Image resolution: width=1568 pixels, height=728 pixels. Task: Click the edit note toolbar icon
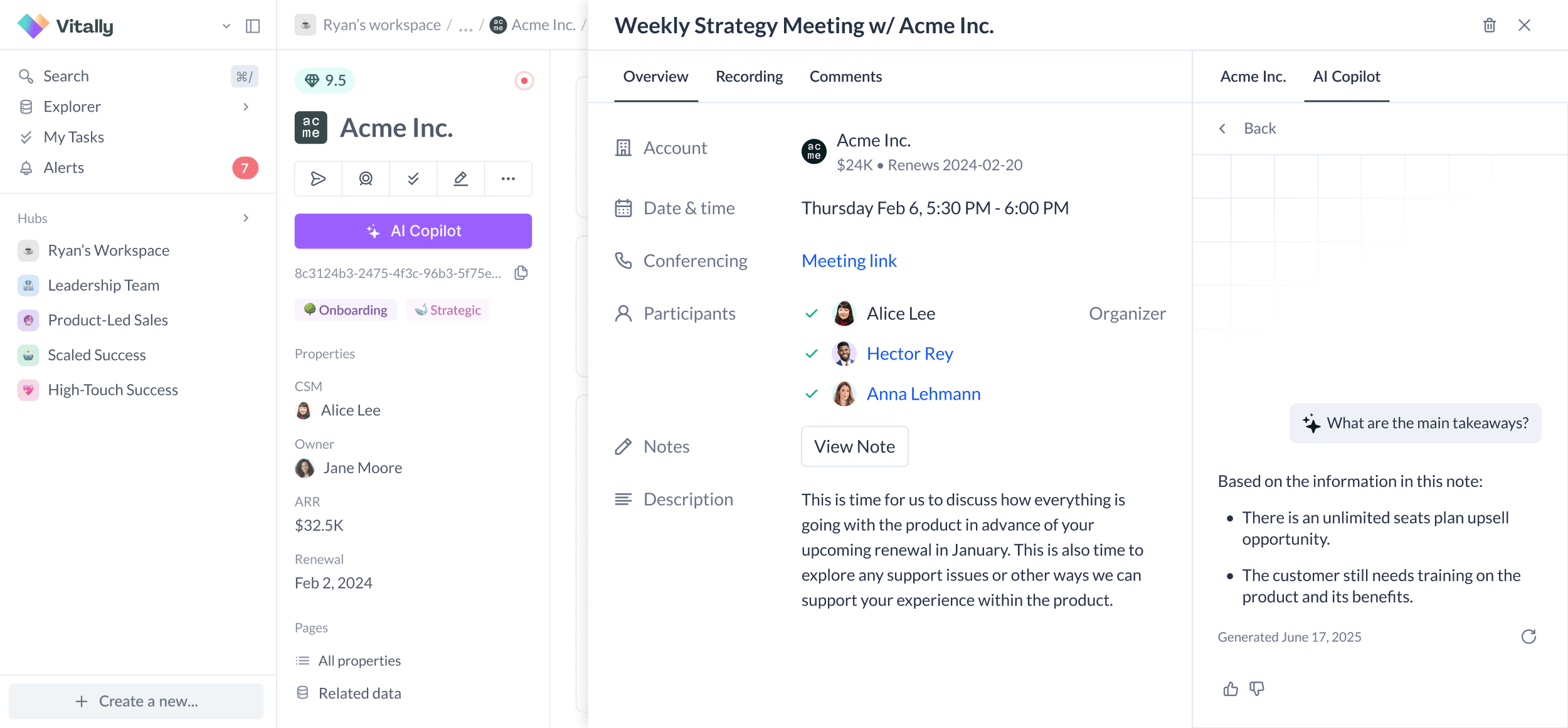[x=461, y=179]
